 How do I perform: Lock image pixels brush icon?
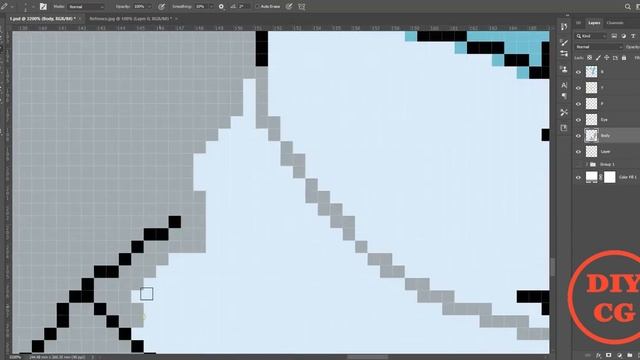[598, 58]
